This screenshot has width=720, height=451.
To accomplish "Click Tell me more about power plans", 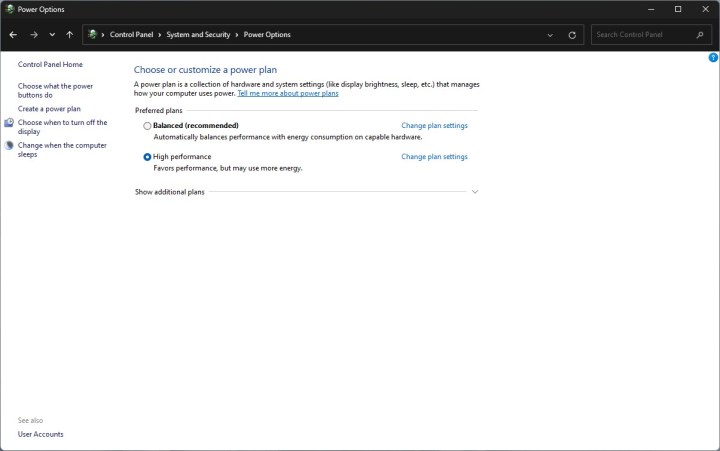I will pyautogui.click(x=288, y=93).
